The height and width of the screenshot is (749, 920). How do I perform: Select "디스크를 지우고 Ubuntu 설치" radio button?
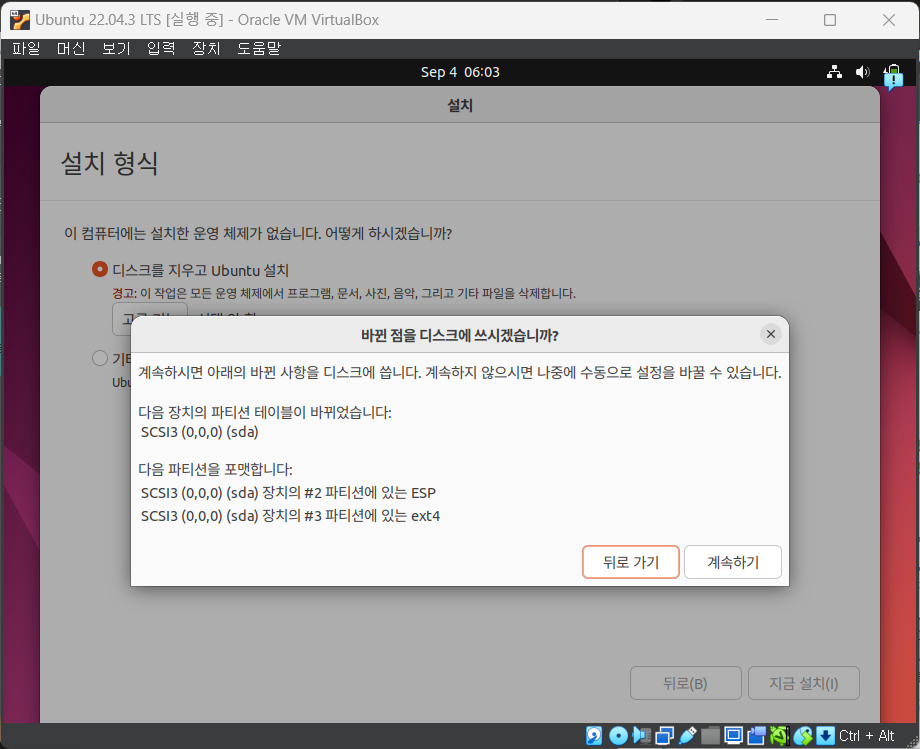tap(100, 269)
